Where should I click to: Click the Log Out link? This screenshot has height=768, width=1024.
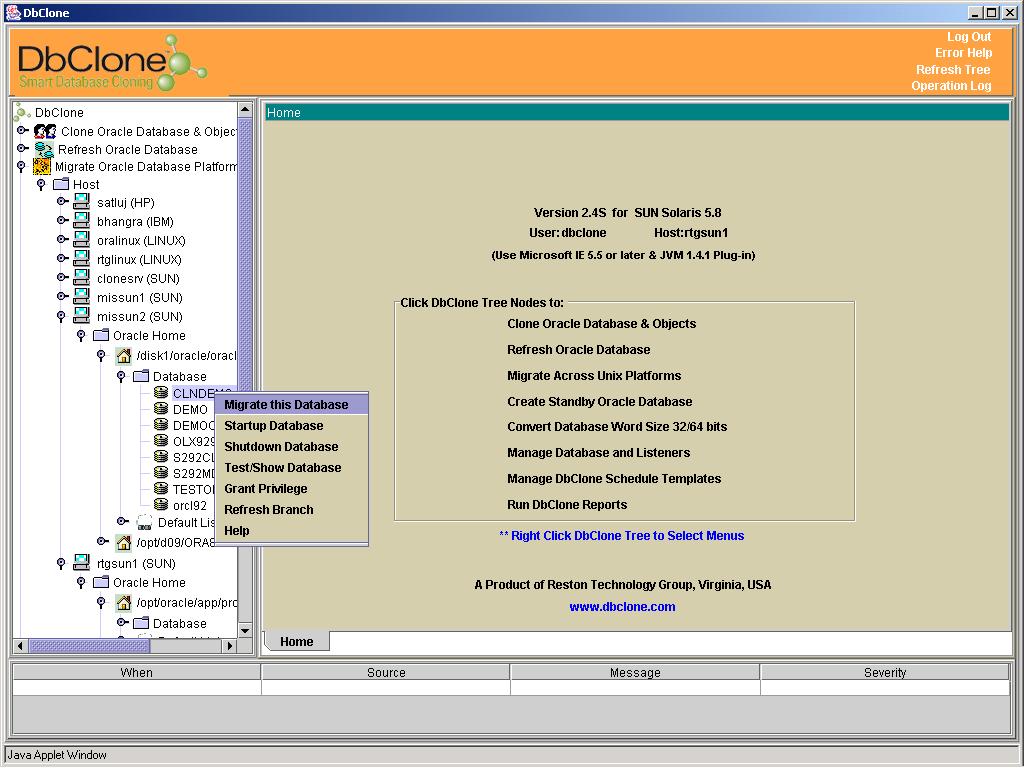[968, 37]
